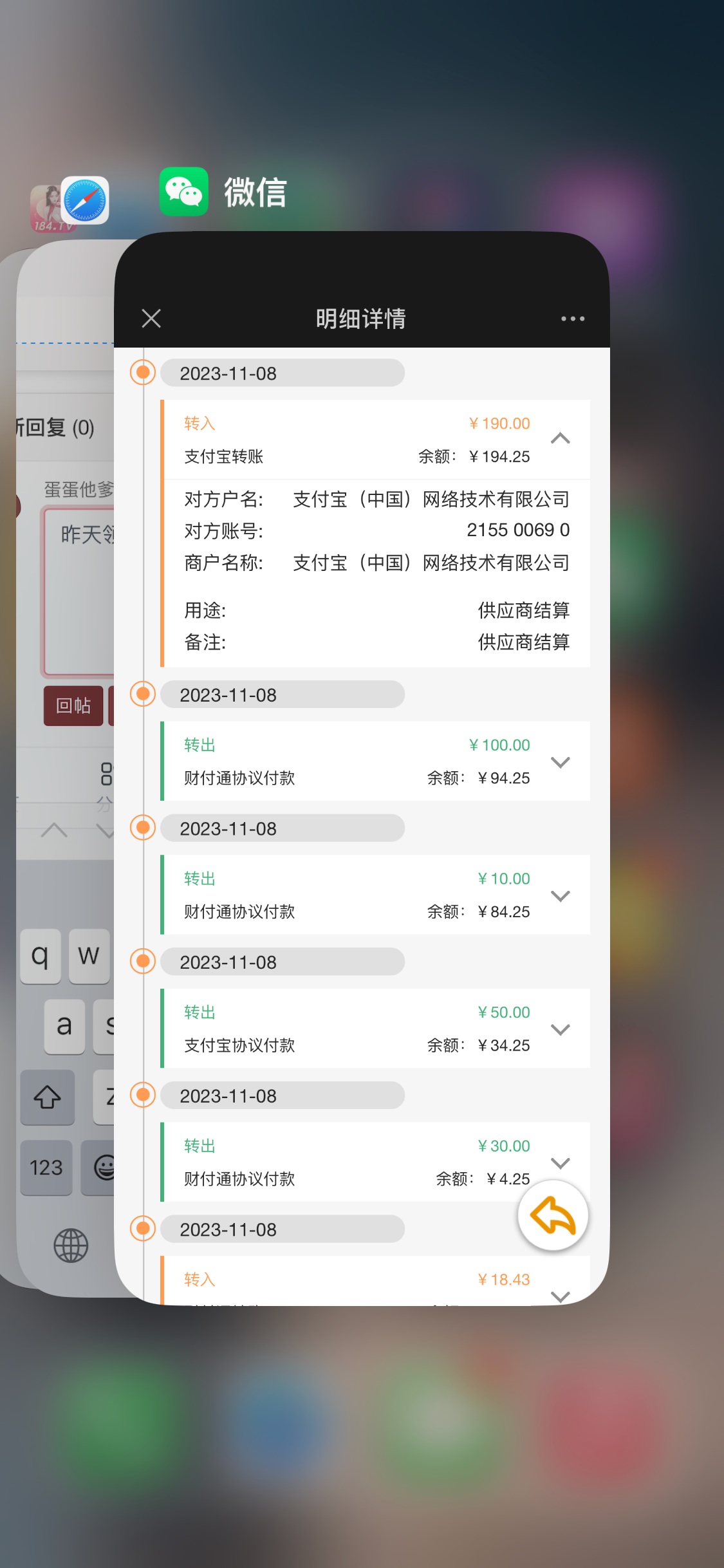Expand the ¥50.00 Alipay payment entry
Screen dimensions: 724x1568
(561, 1030)
